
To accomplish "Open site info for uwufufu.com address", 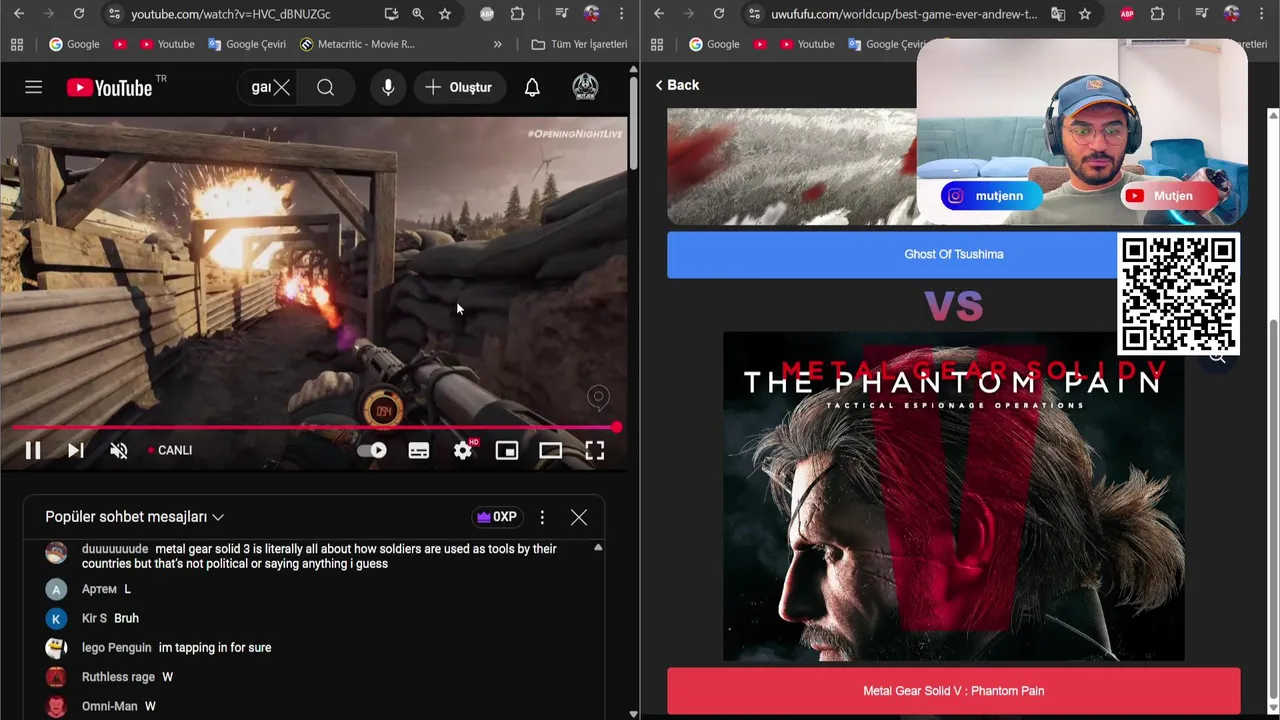I will pos(754,14).
